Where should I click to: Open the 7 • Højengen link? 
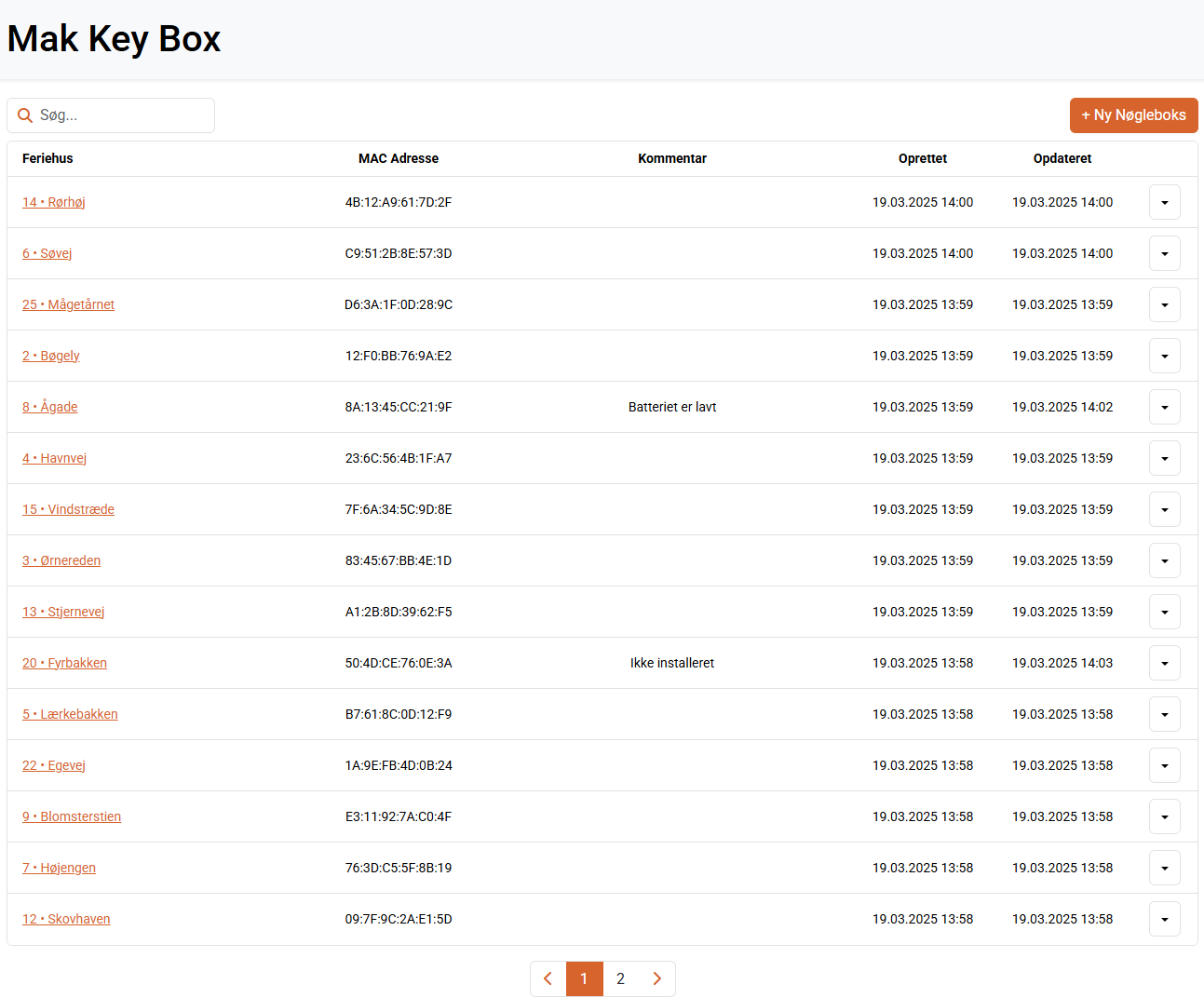point(59,868)
